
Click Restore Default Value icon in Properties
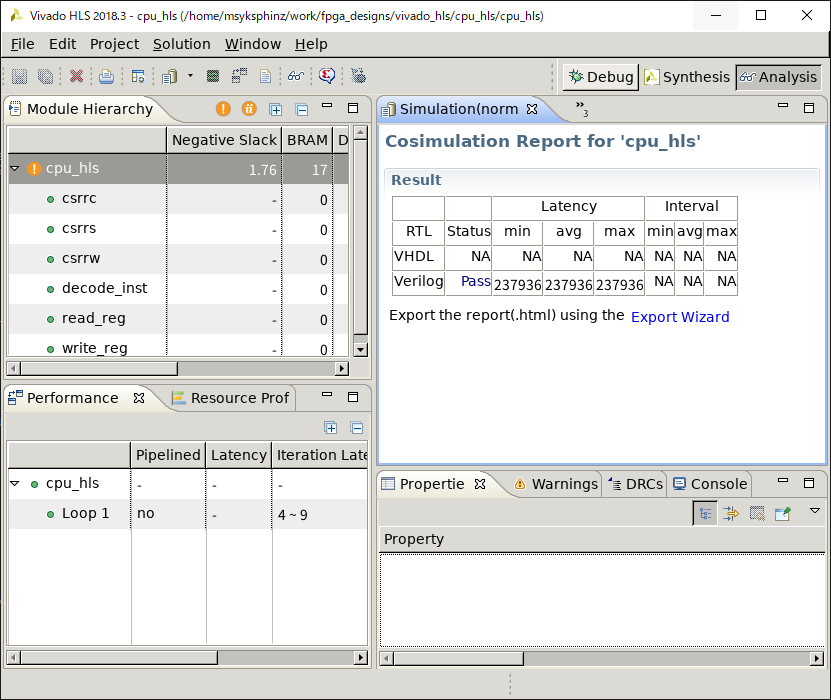[757, 513]
